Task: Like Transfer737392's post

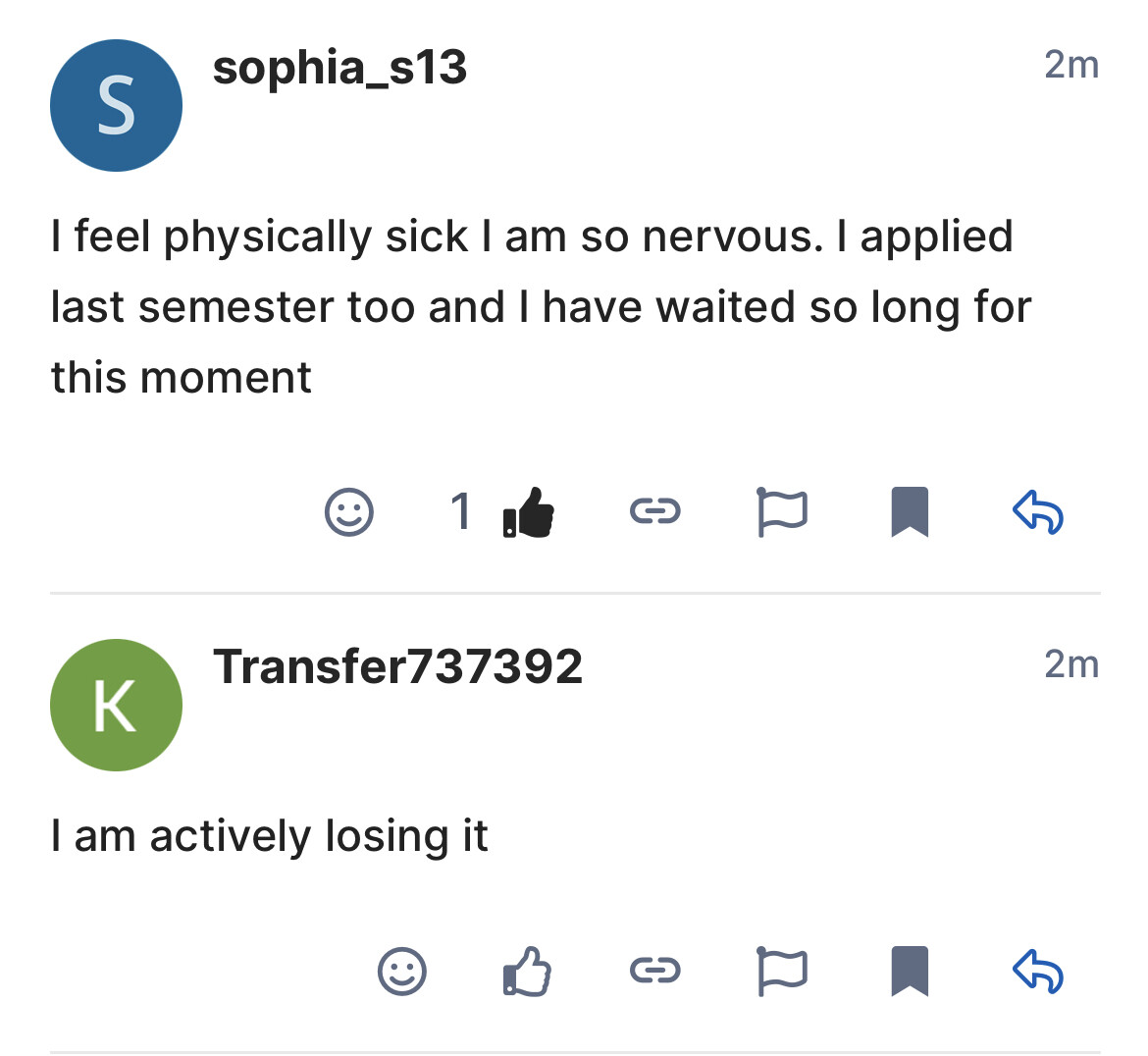Action: pyautogui.click(x=528, y=972)
